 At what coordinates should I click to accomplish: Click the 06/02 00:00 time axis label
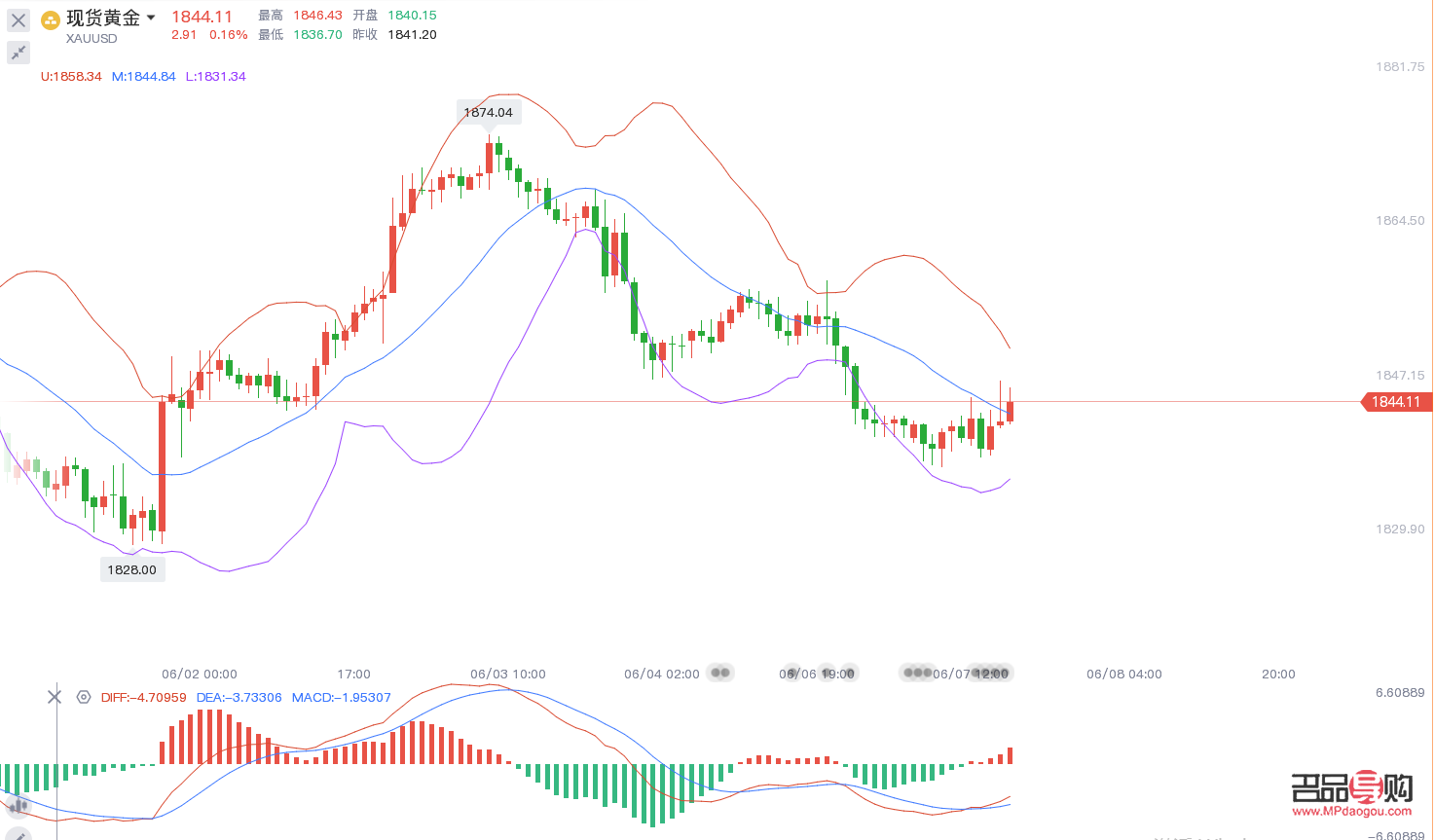(200, 674)
